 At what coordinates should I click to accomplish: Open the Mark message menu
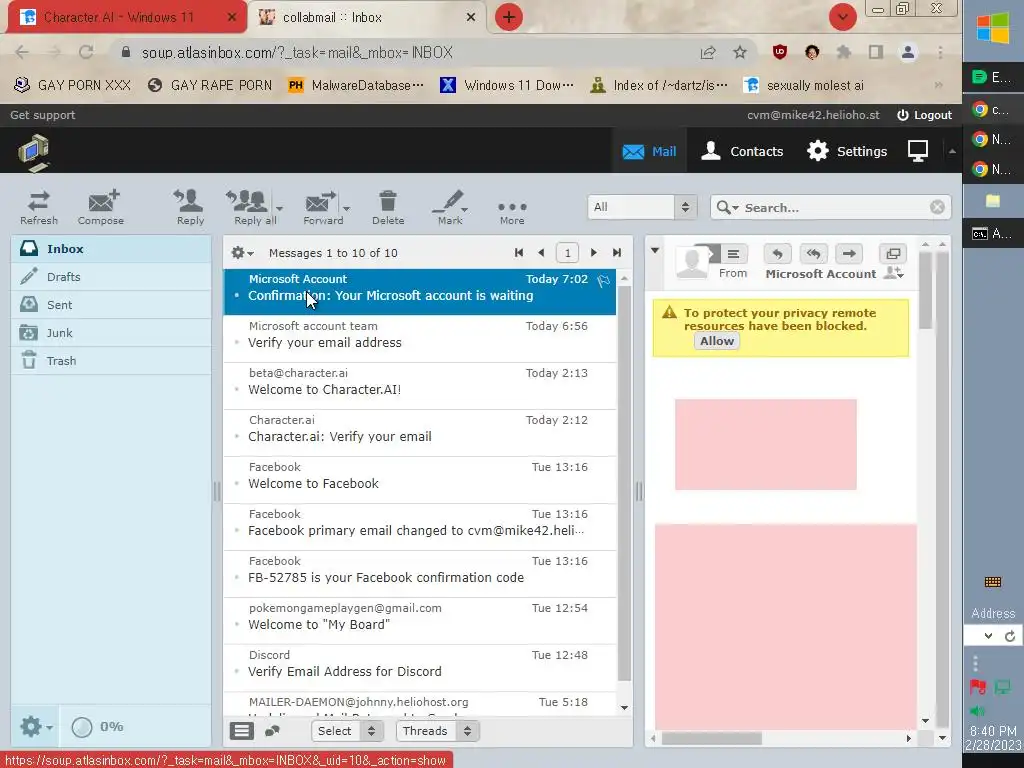coord(450,208)
